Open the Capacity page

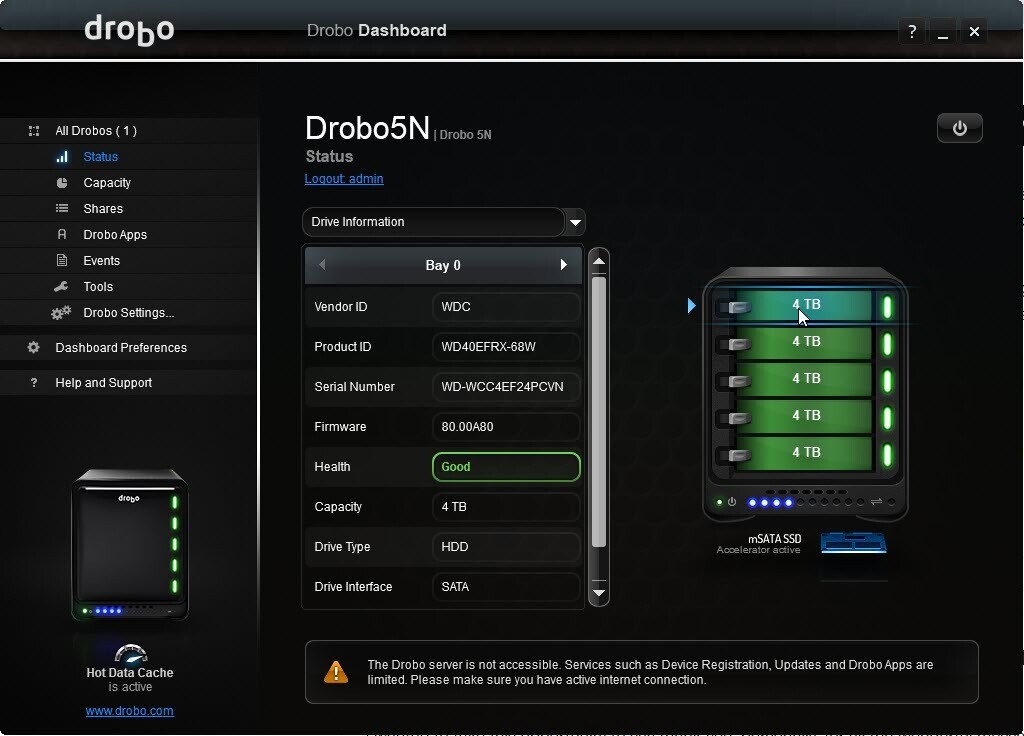[107, 183]
